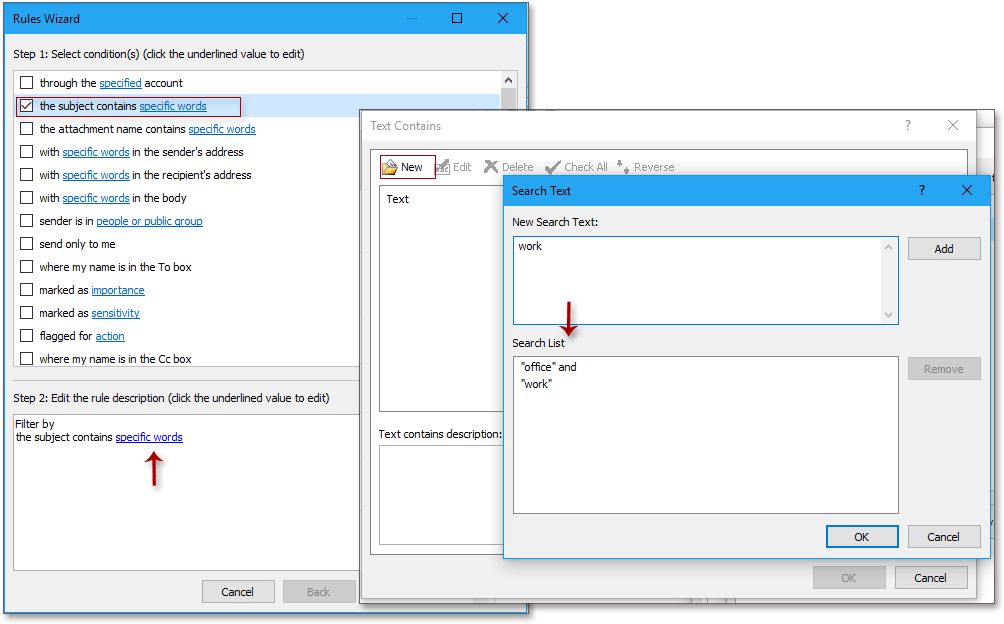Check the 'flagged for action' condition

tap(28, 335)
